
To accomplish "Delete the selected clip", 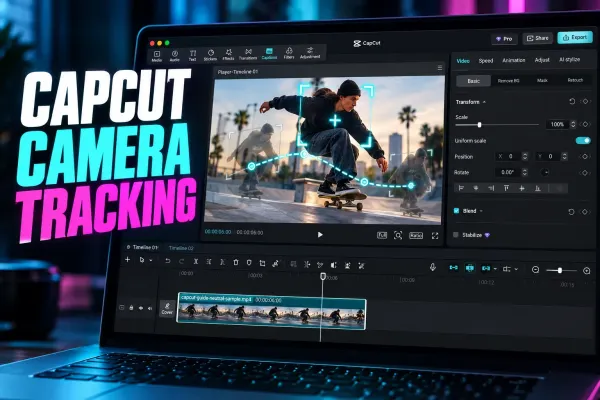I will [236, 262].
